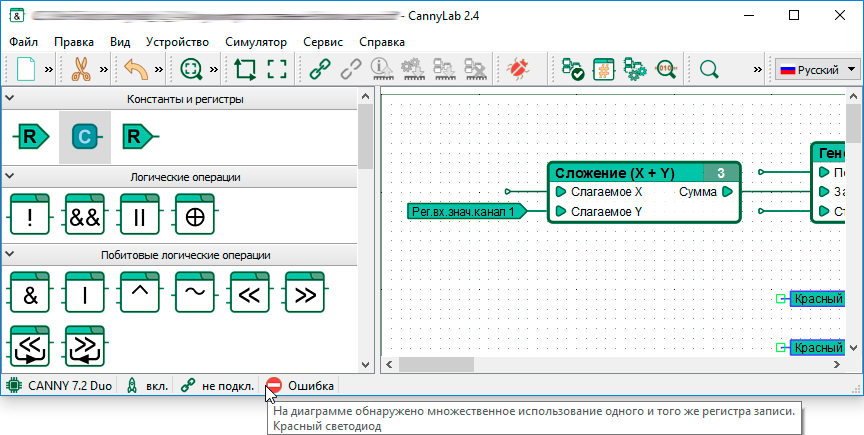Click the Ошибка error status

point(300,386)
